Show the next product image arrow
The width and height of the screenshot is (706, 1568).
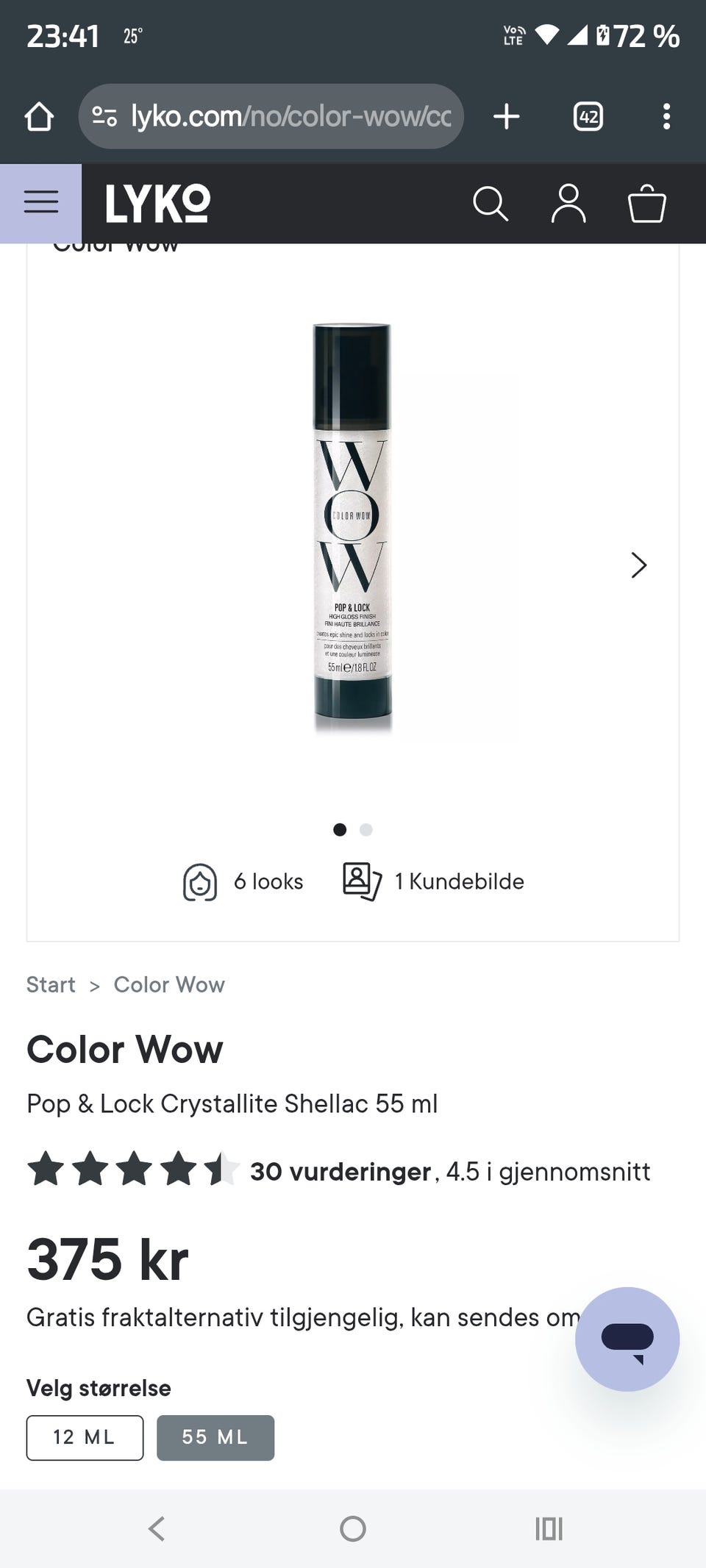638,565
